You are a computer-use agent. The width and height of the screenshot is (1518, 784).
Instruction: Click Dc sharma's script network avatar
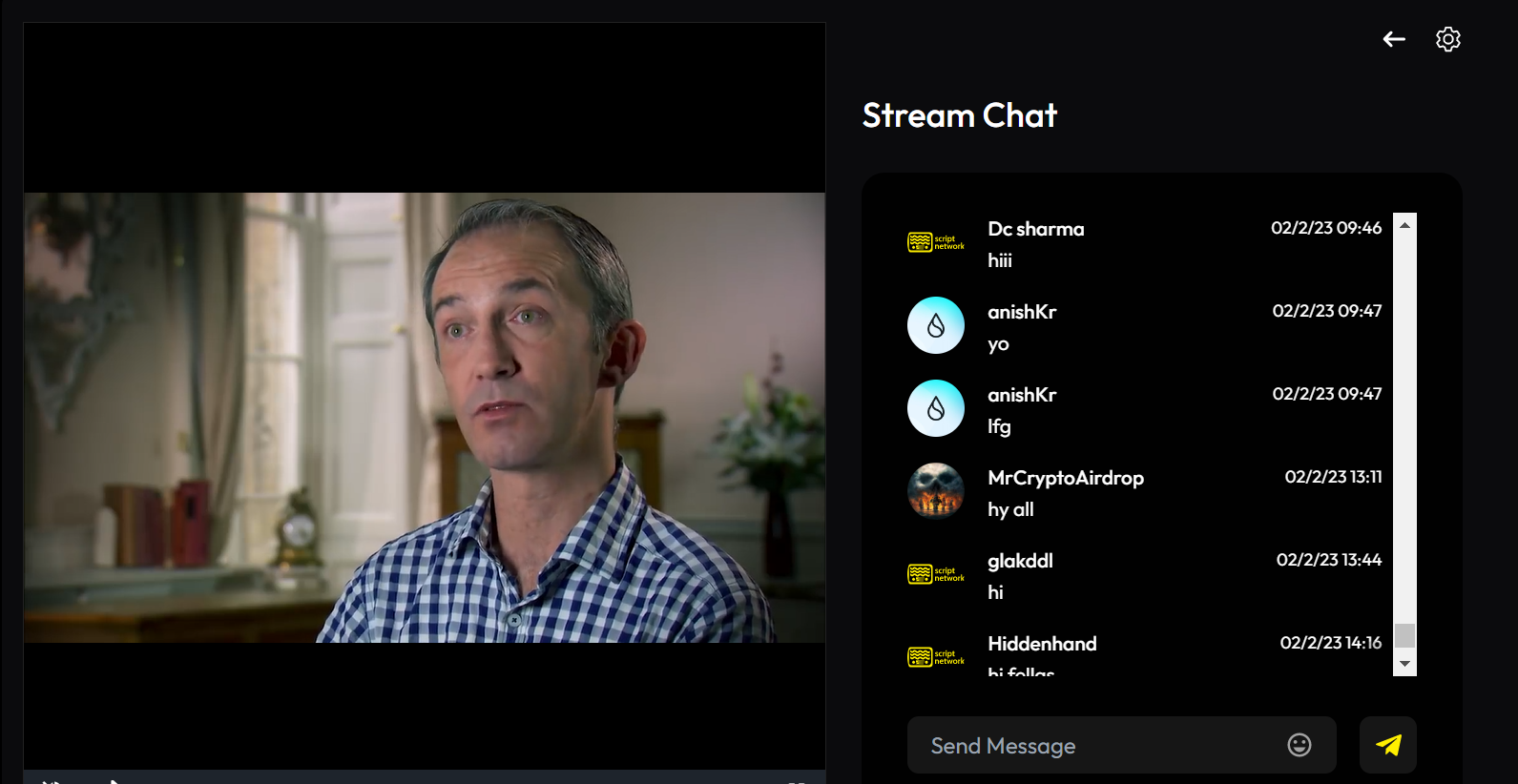[936, 242]
